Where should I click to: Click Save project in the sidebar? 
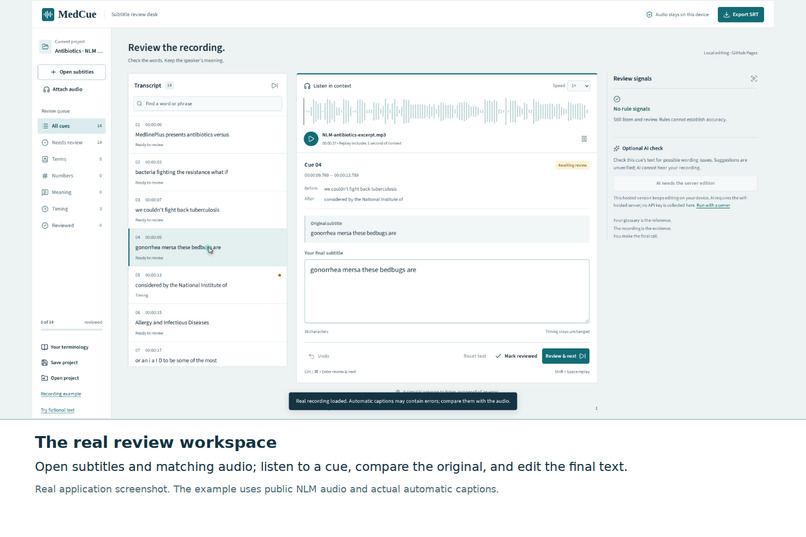[60, 363]
